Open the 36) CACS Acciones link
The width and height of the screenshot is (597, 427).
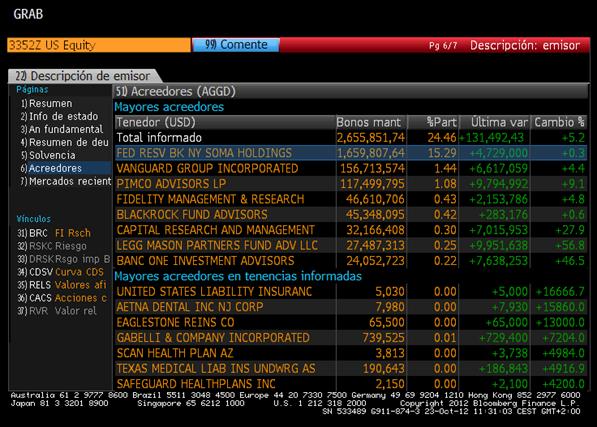coord(62,298)
